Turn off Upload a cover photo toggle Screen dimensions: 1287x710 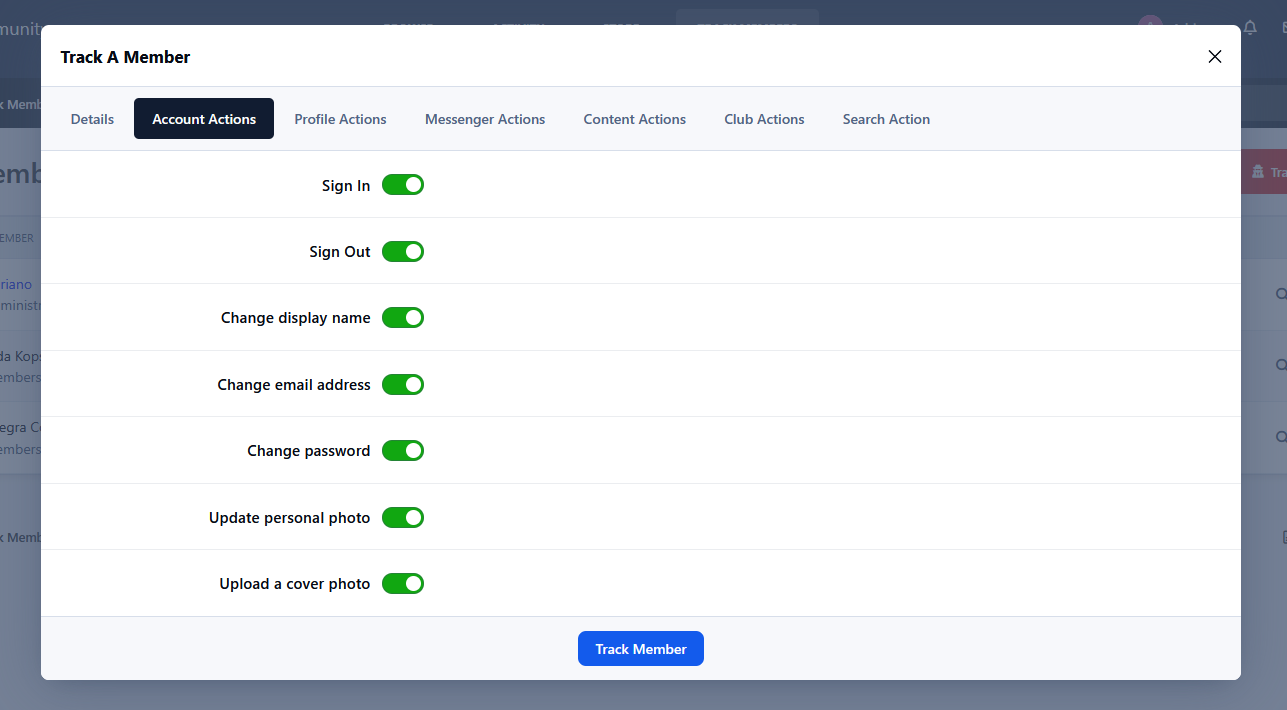click(403, 583)
